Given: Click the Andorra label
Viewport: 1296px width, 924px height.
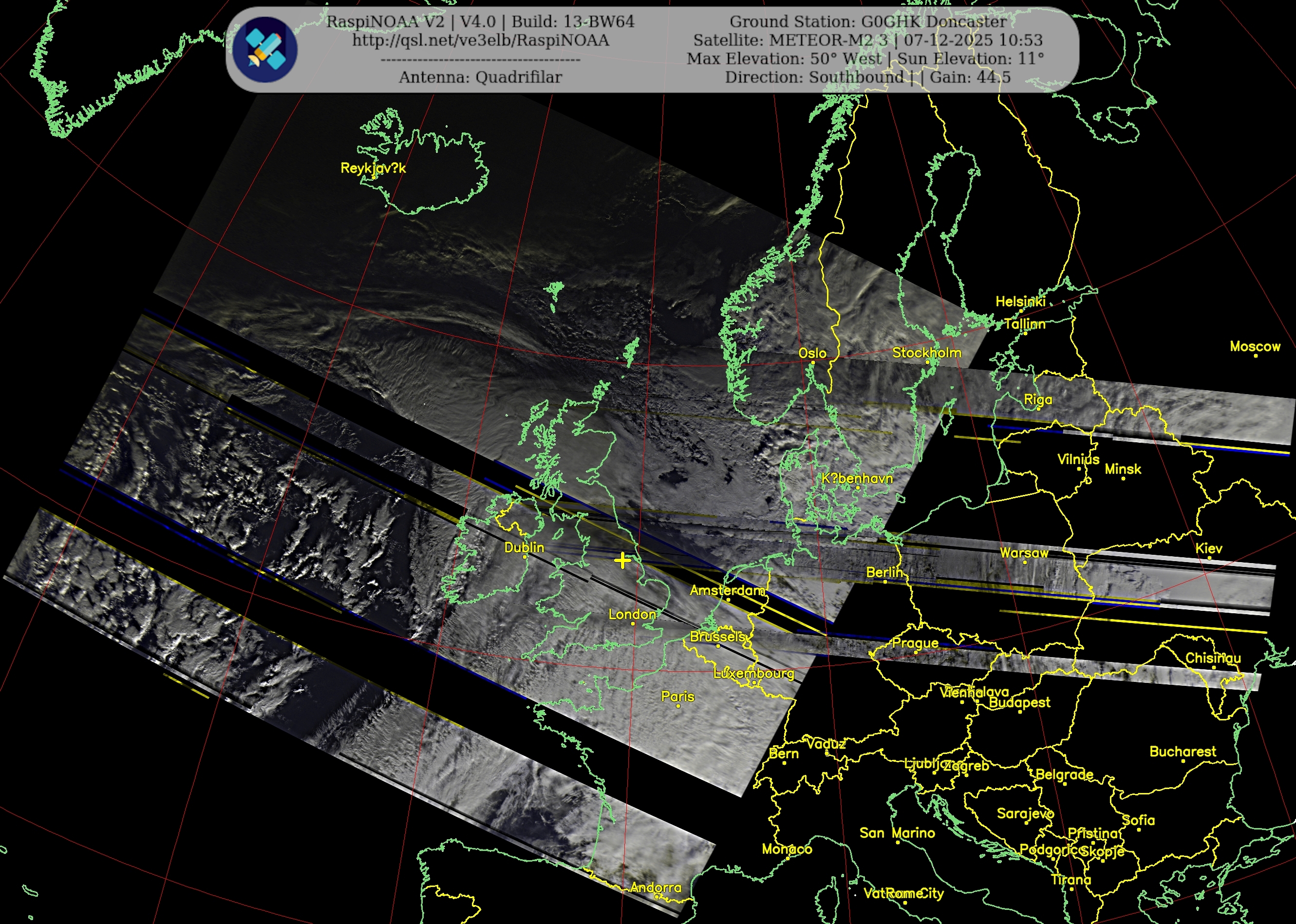Looking at the screenshot, I should (x=656, y=887).
